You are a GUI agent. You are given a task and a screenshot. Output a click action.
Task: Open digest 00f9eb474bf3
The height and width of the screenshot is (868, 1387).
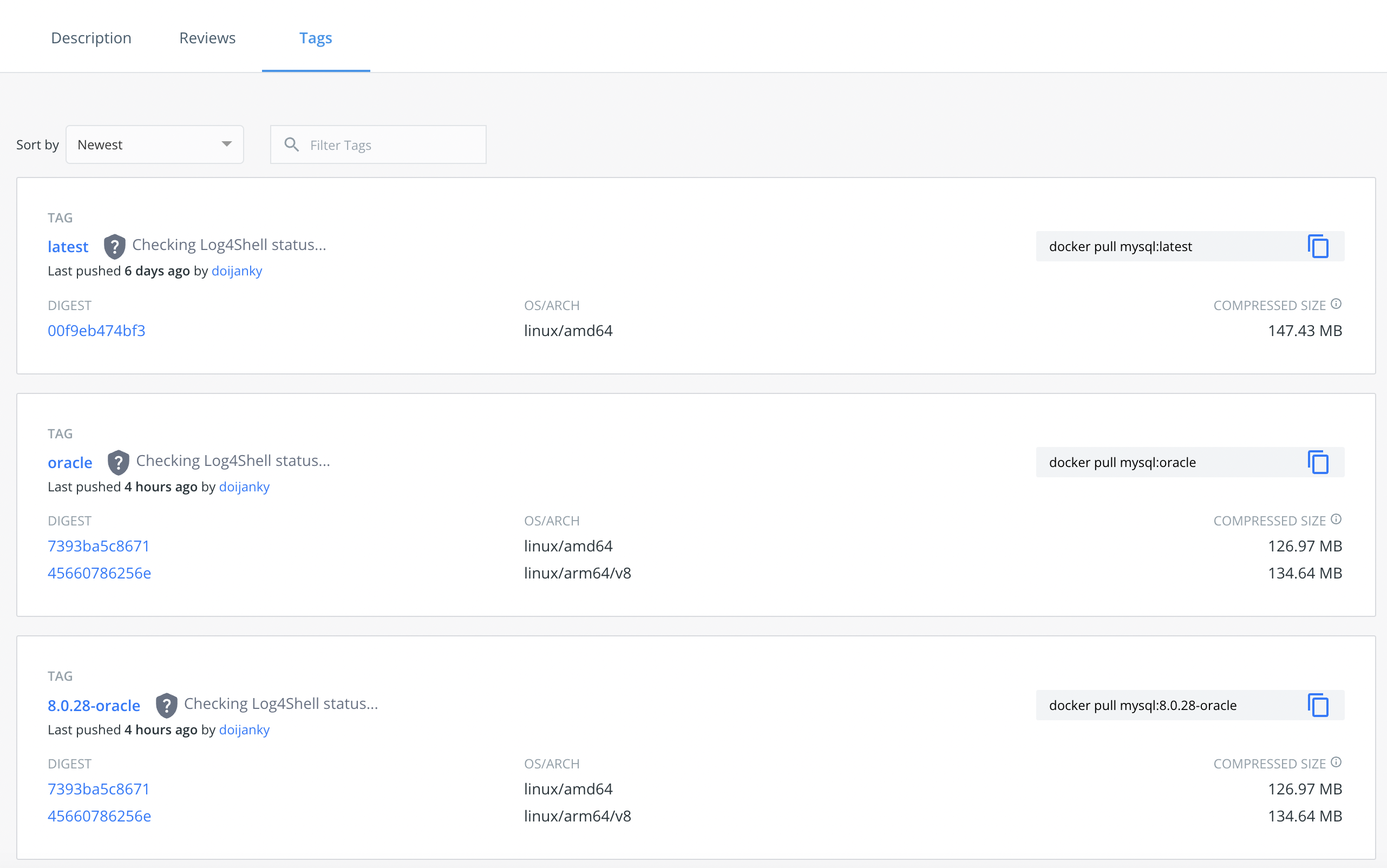pos(96,331)
